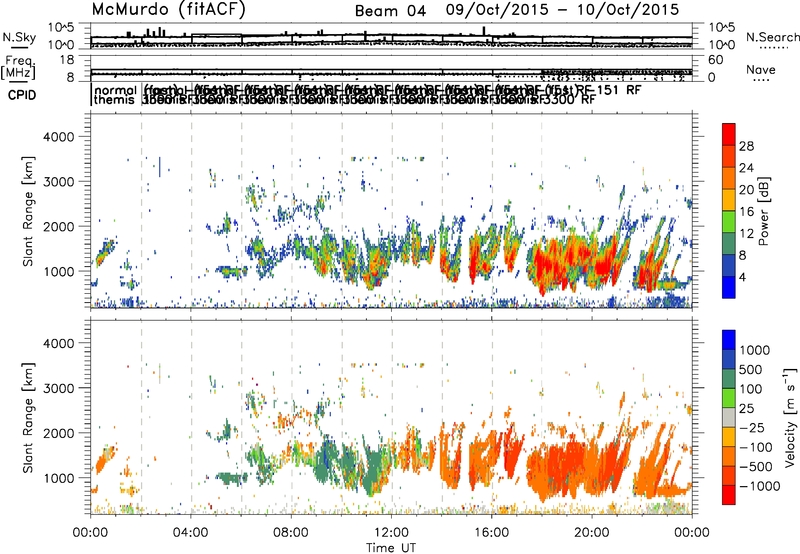Click the "N.Search" legend label
Screen dimensions: 800x554
[x=772, y=37]
